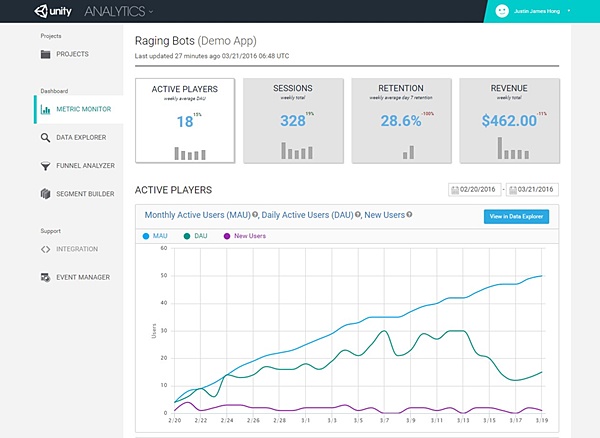Image resolution: width=600 pixels, height=438 pixels.
Task: Toggle the DAU series in chart legend
Action: click(196, 236)
